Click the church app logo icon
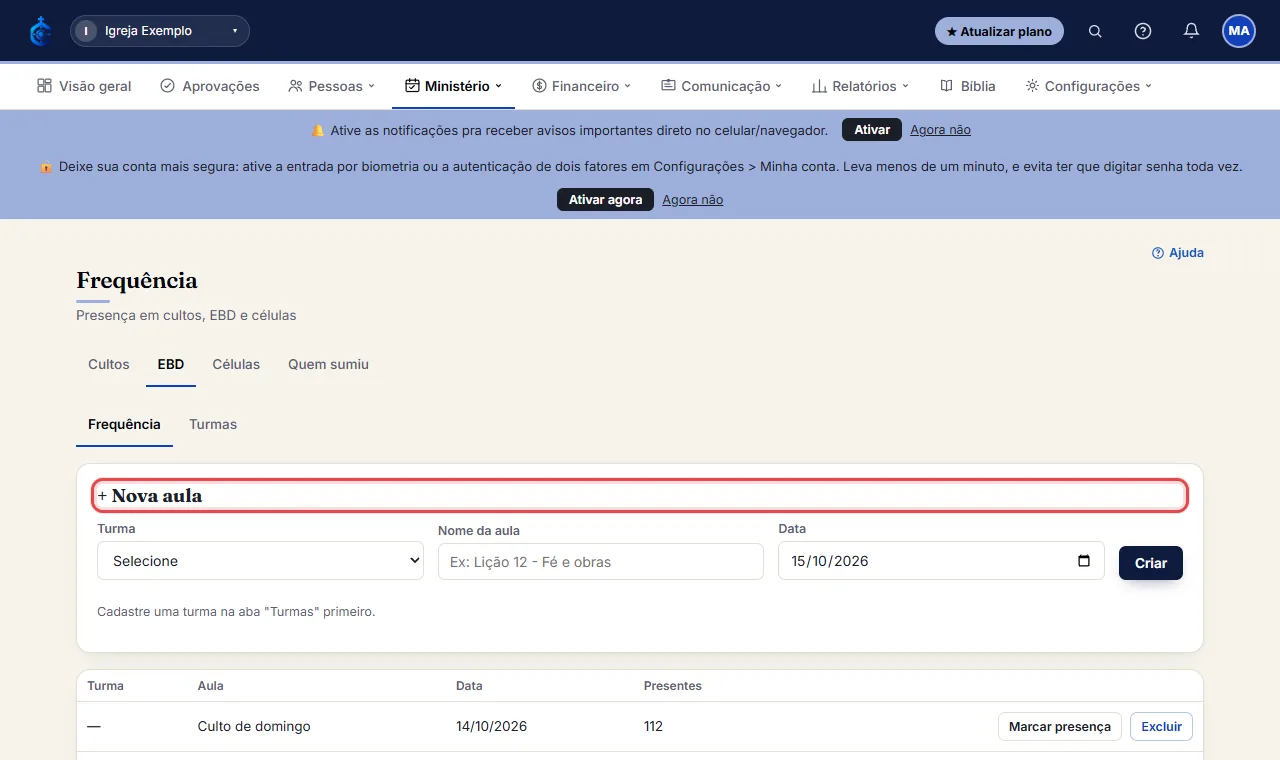This screenshot has width=1280, height=760. coord(41,31)
